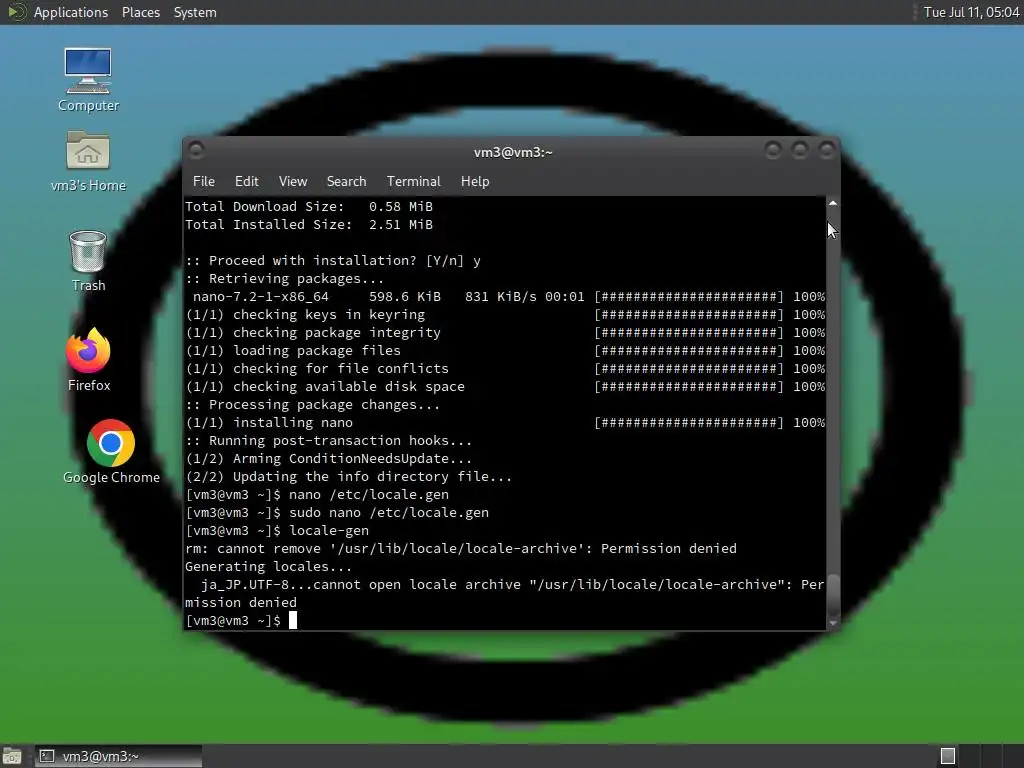Maximize the terminal window
The height and width of the screenshot is (768, 1024).
point(799,151)
